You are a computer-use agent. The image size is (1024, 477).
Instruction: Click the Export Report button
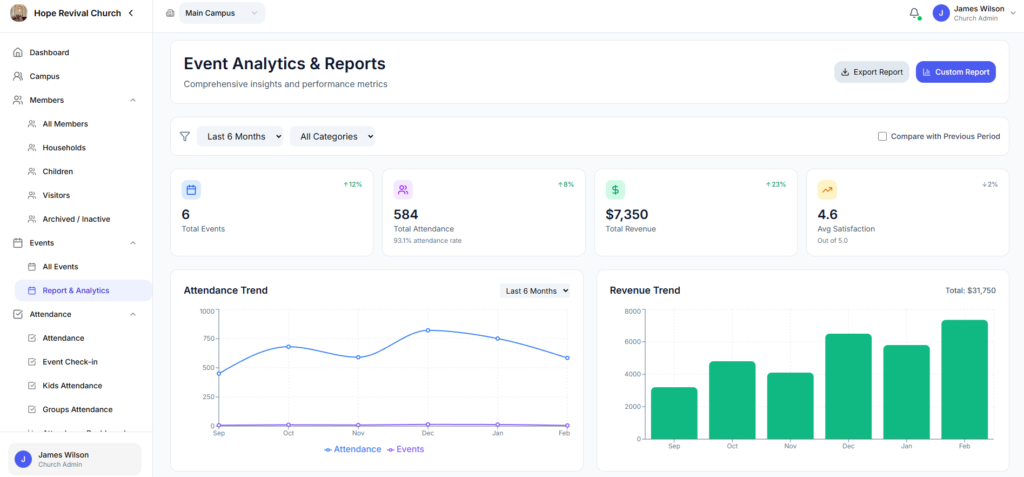pos(871,73)
